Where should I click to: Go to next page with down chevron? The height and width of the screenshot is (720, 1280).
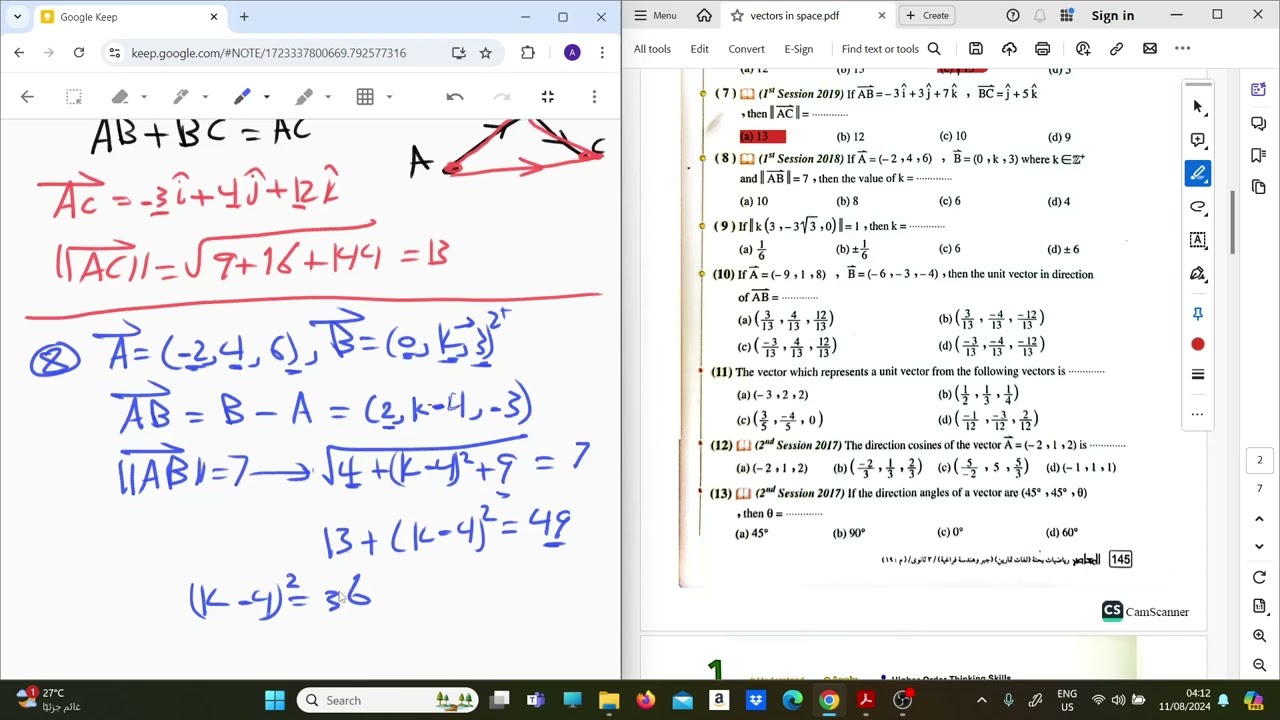(x=1259, y=547)
